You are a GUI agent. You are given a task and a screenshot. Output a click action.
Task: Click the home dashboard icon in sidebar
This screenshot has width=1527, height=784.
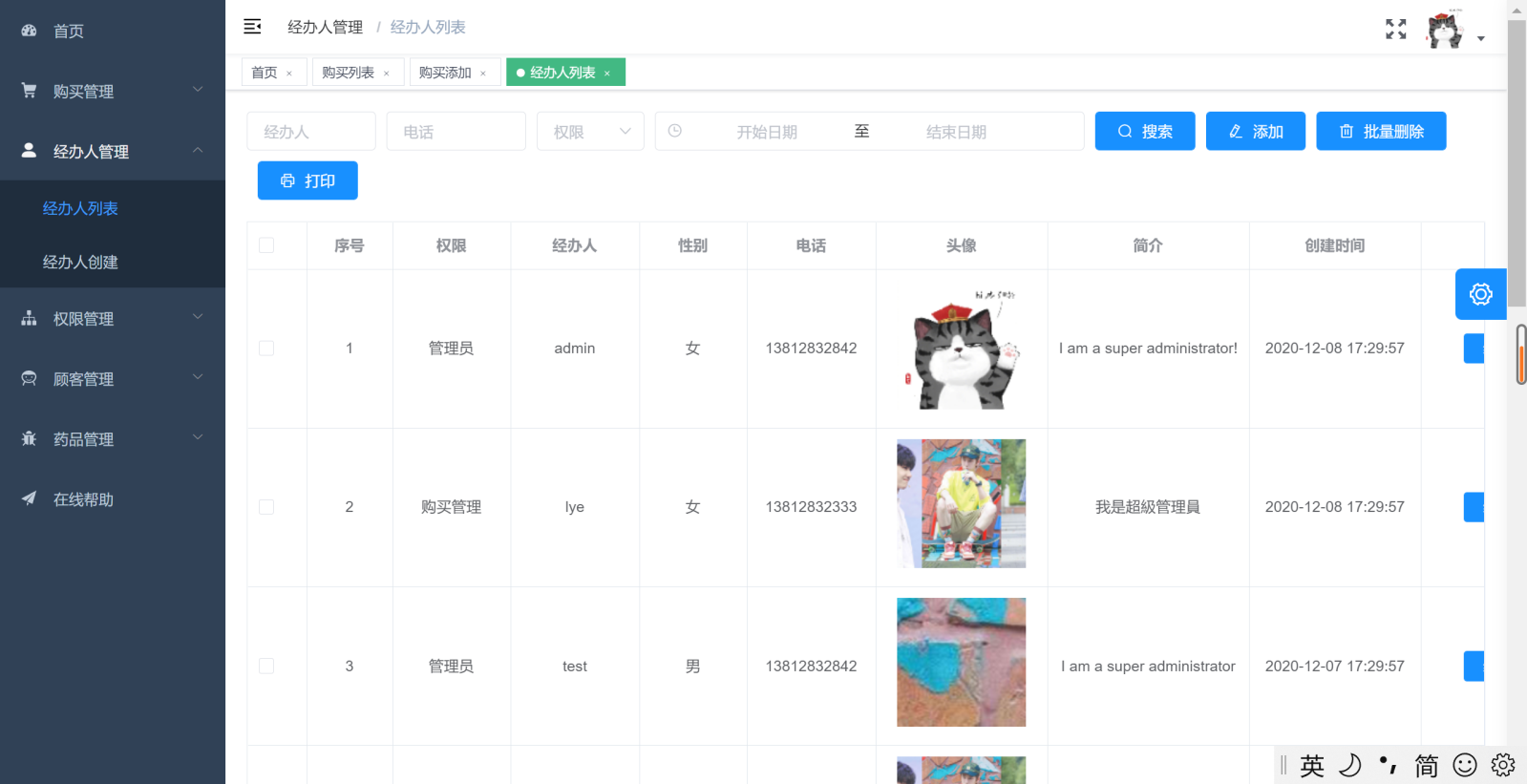[x=29, y=31]
